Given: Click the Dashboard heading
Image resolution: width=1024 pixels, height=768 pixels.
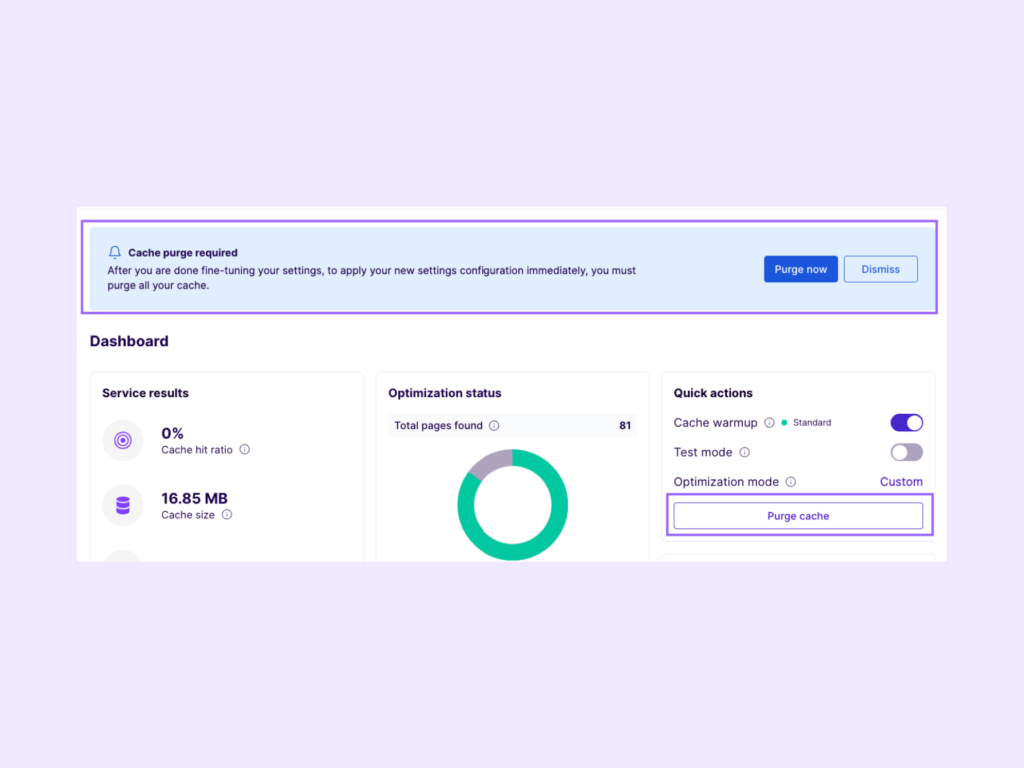Looking at the screenshot, I should (x=129, y=341).
